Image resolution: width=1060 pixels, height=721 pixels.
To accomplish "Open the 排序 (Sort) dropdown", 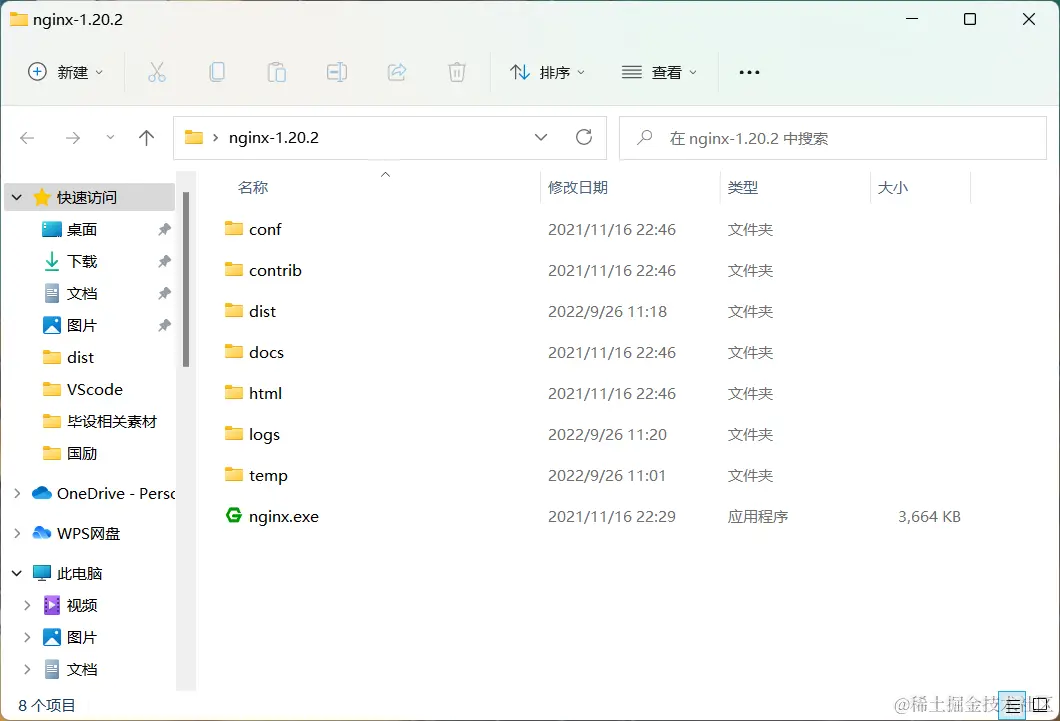I will tap(547, 72).
